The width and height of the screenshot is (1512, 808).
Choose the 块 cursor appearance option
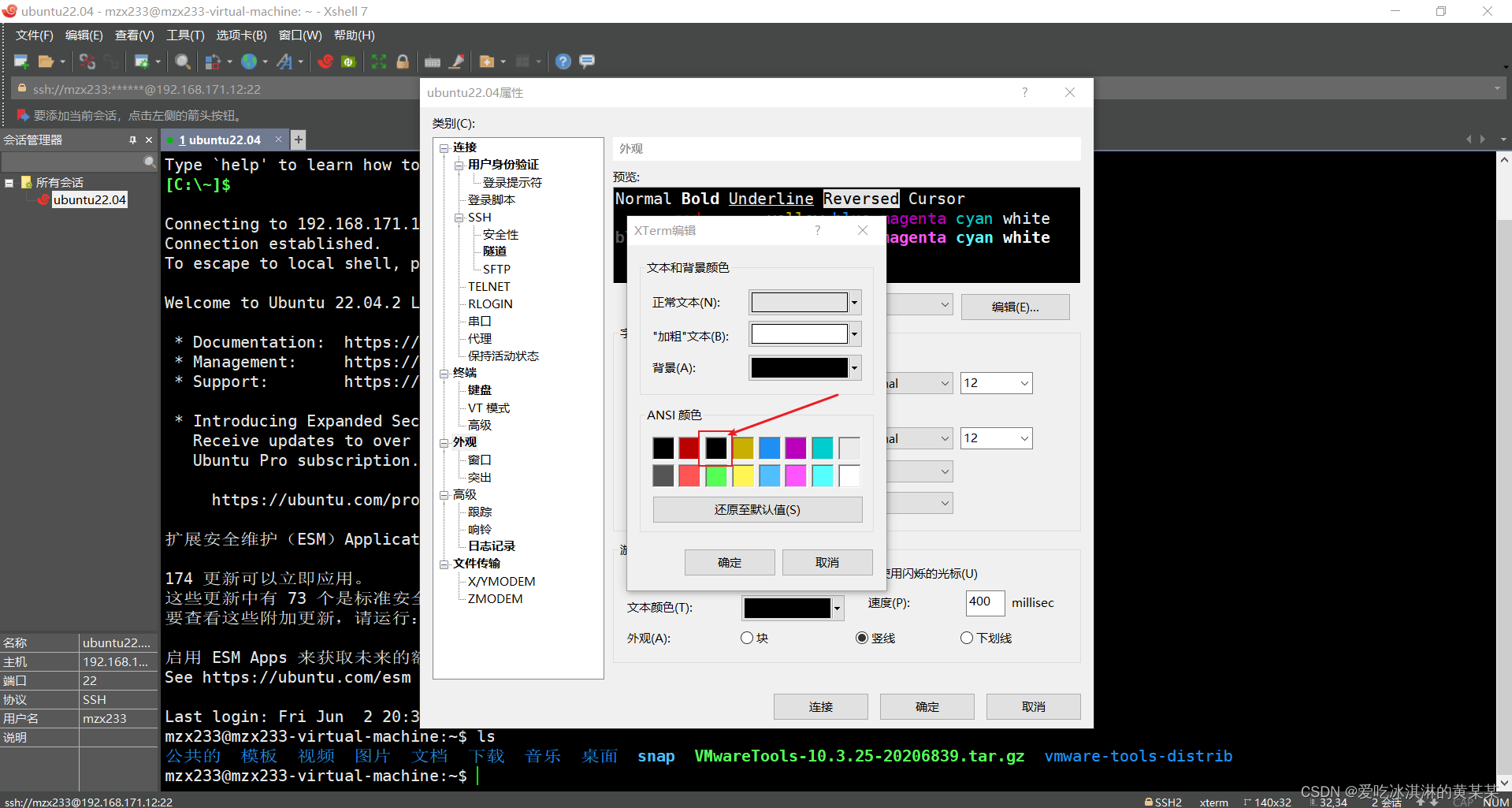pyautogui.click(x=746, y=638)
